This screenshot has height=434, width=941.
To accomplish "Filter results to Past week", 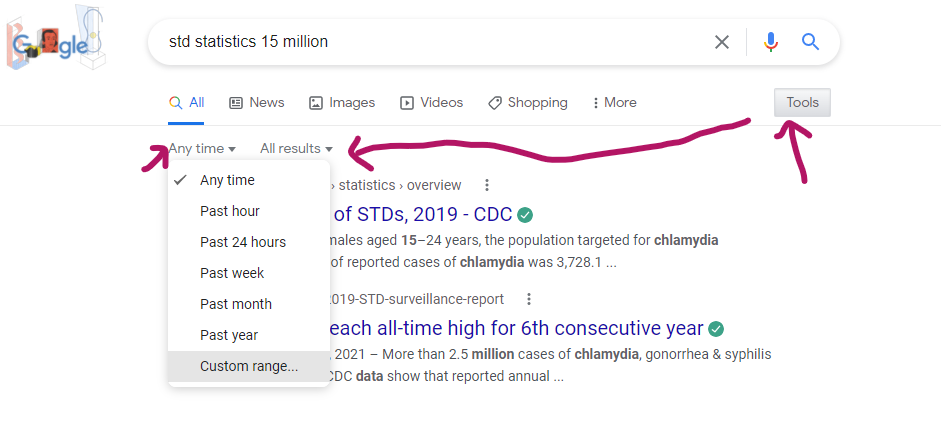I will tap(232, 273).
